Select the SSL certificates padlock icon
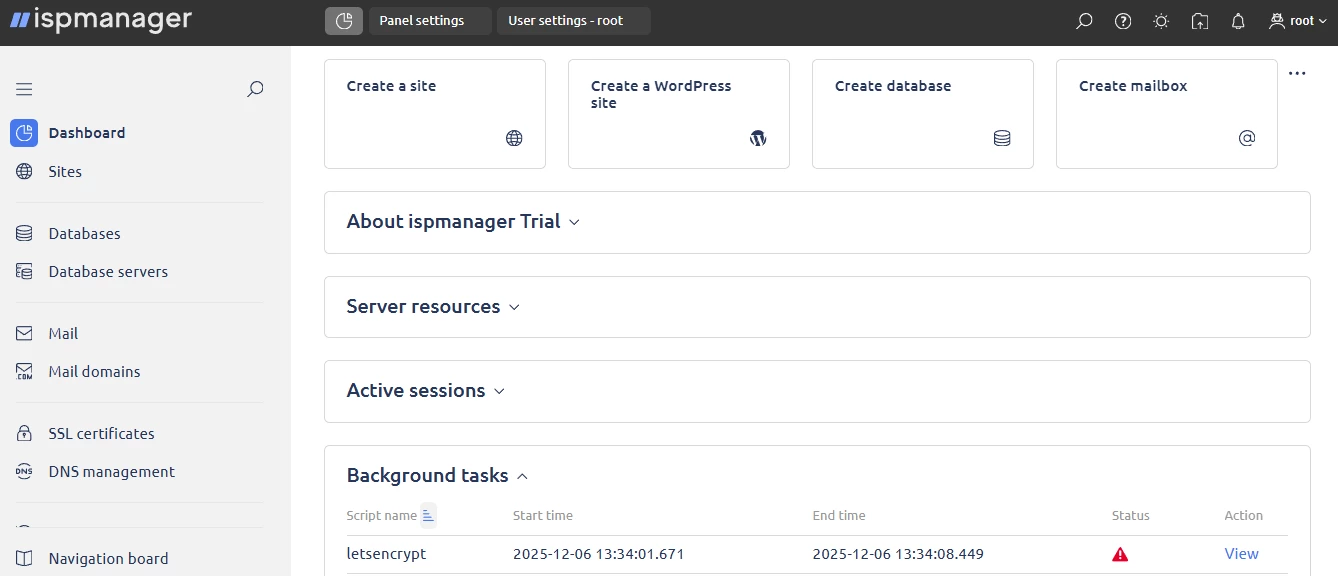The image size is (1338, 576). click(x=23, y=433)
